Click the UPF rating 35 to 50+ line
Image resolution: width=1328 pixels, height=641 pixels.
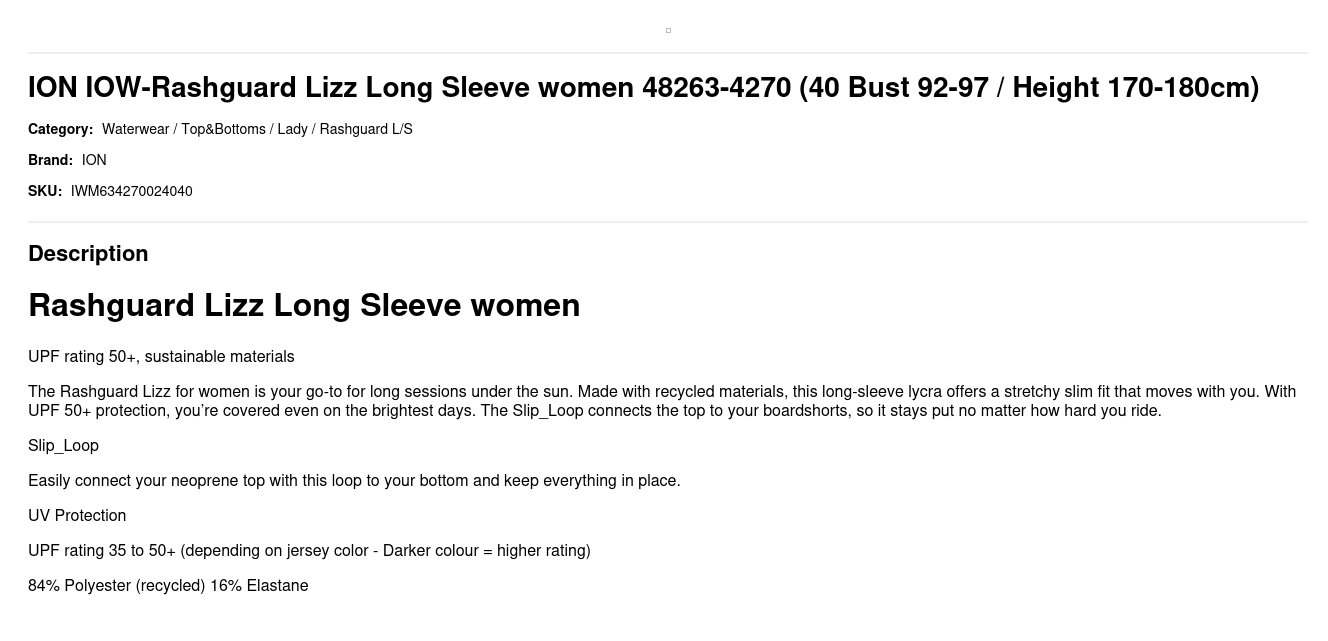coord(309,551)
